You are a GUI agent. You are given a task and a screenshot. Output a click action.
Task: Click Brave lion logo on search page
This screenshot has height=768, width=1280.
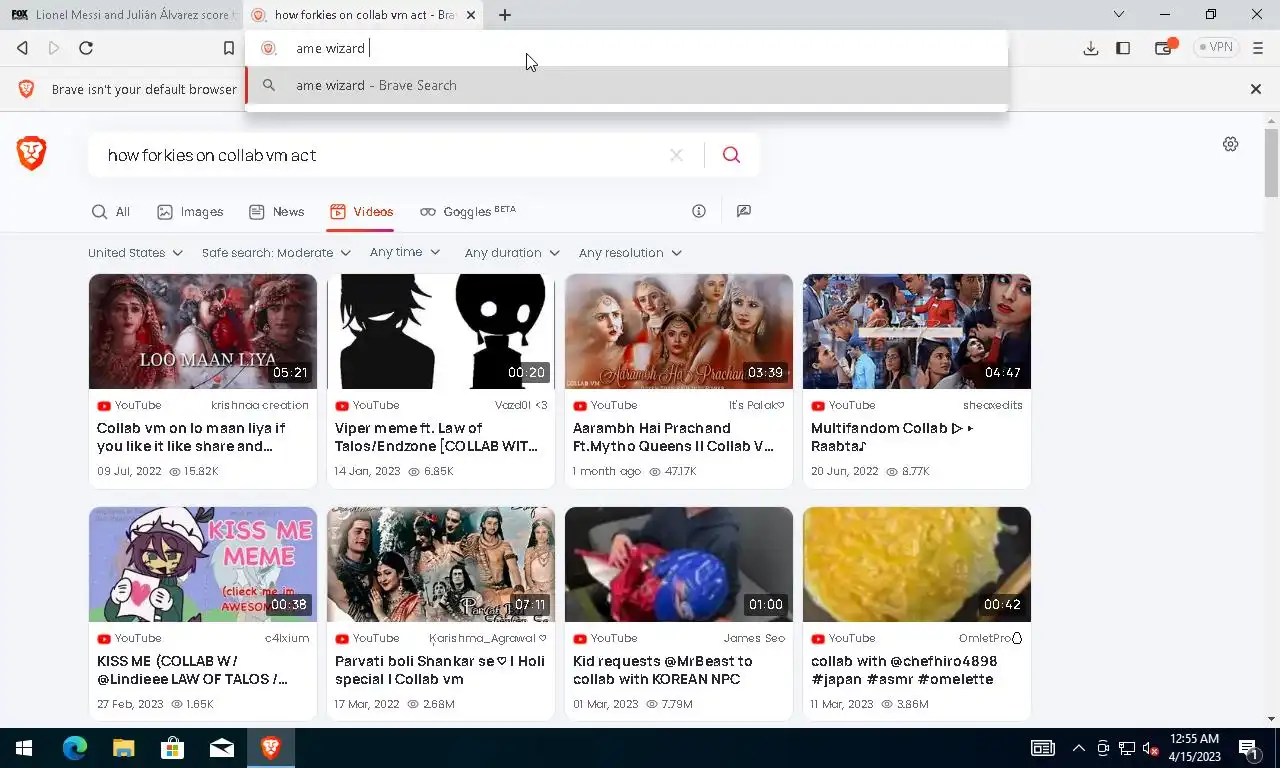[x=32, y=153]
